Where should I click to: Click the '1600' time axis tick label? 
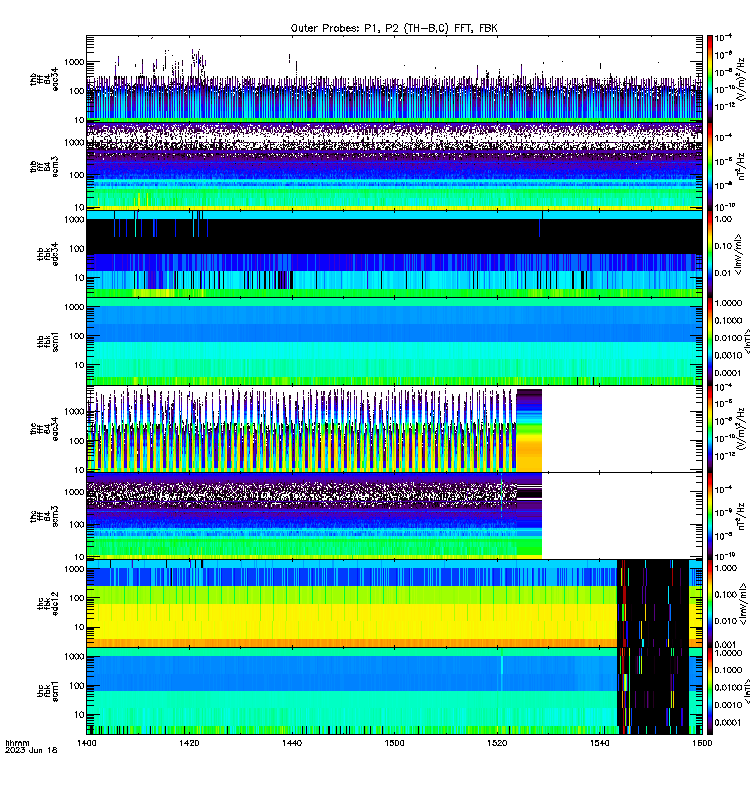(x=702, y=743)
